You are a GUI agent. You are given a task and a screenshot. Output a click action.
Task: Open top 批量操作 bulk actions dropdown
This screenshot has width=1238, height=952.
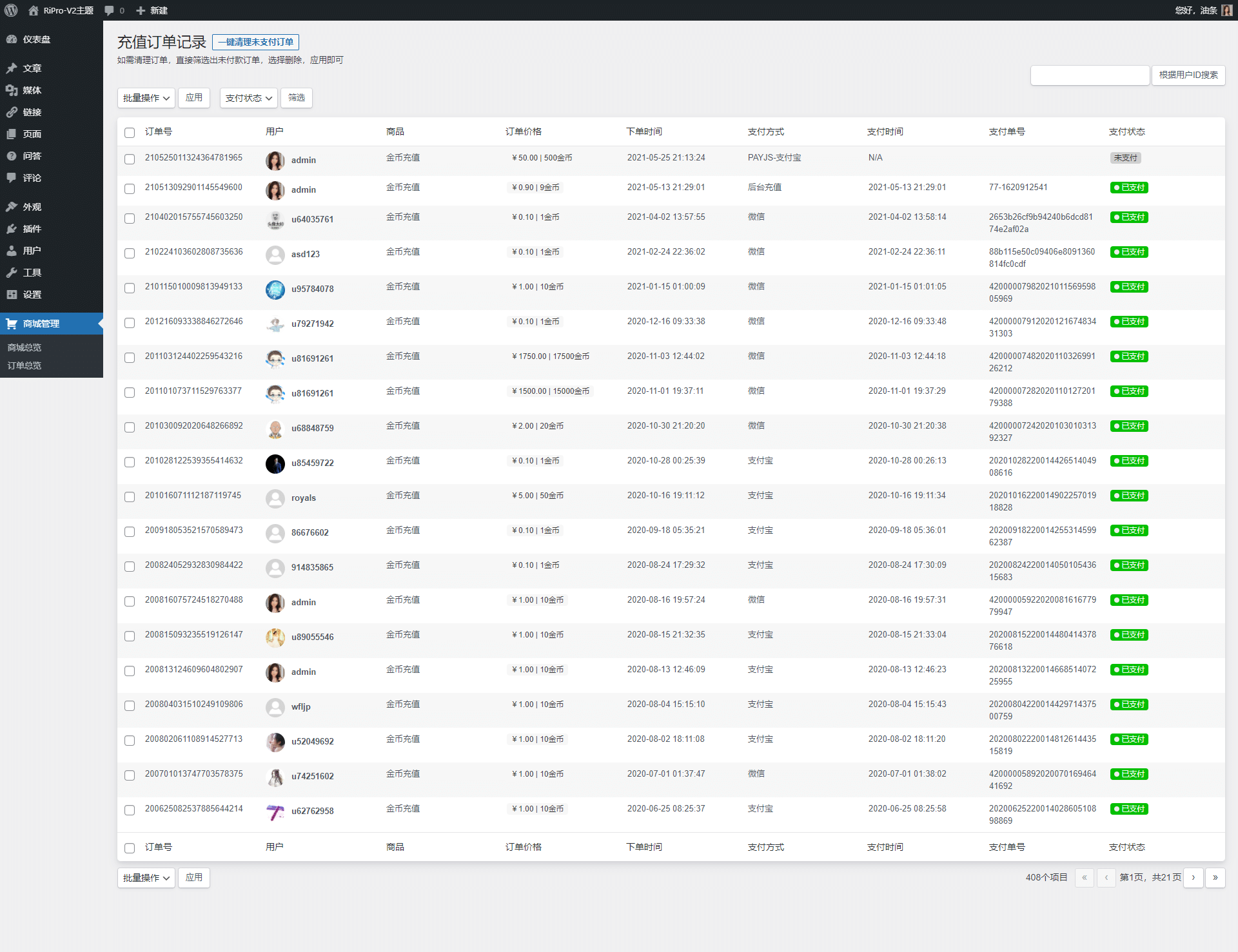(146, 98)
